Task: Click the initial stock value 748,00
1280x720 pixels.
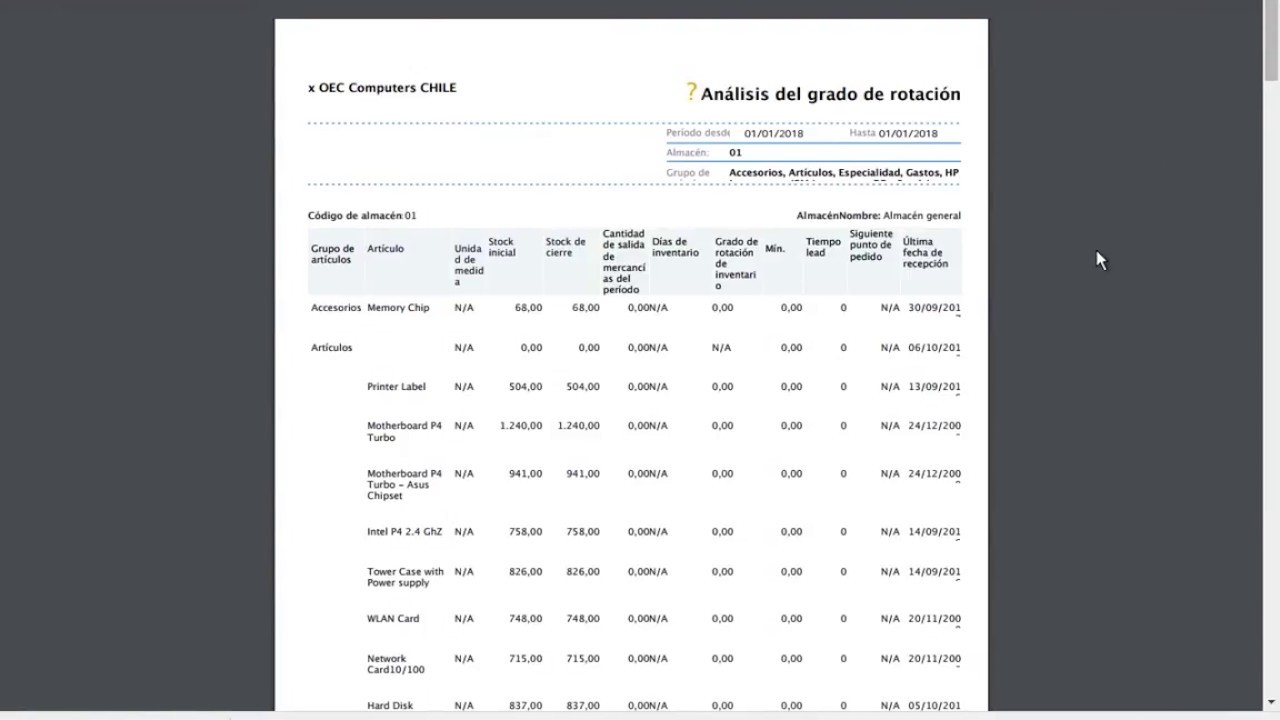Action: (526, 618)
